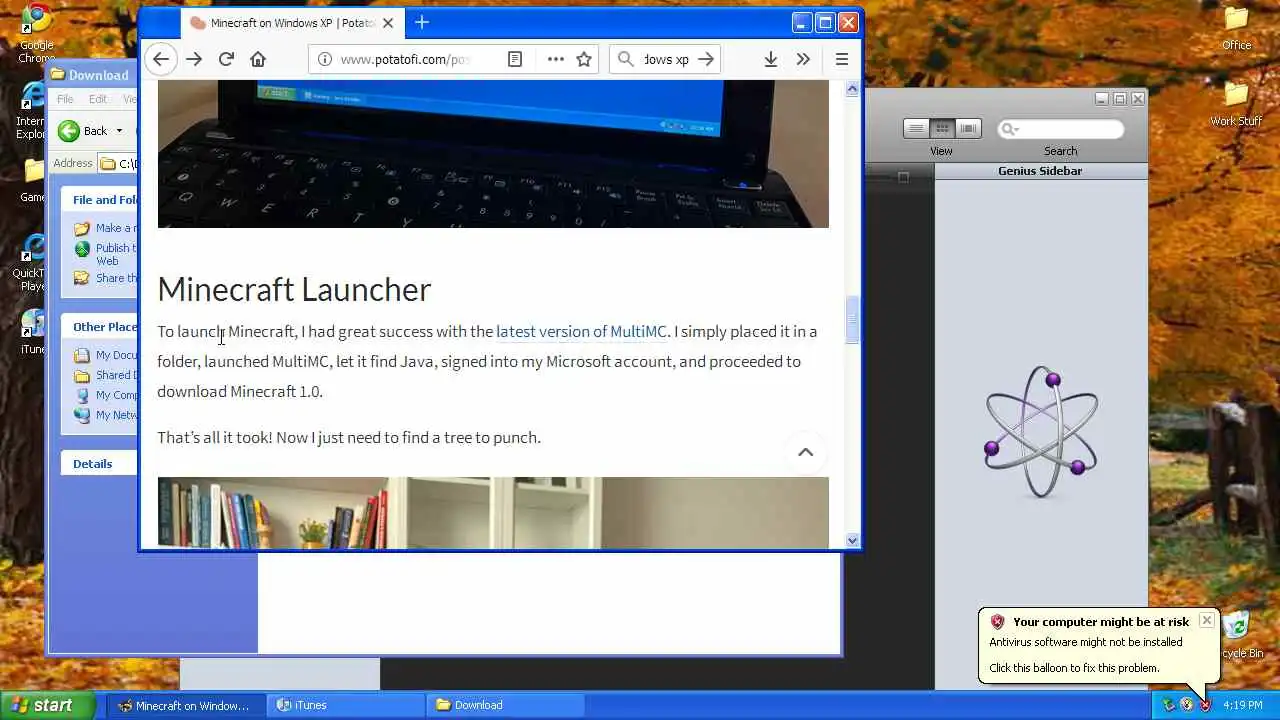Open the iTunes desktop shortcut

[34, 332]
